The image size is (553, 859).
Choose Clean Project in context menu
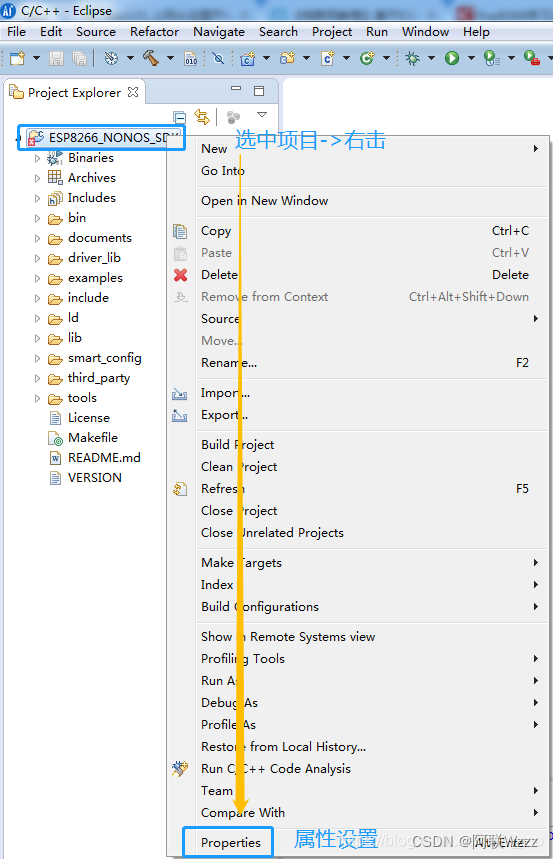tap(357, 467)
